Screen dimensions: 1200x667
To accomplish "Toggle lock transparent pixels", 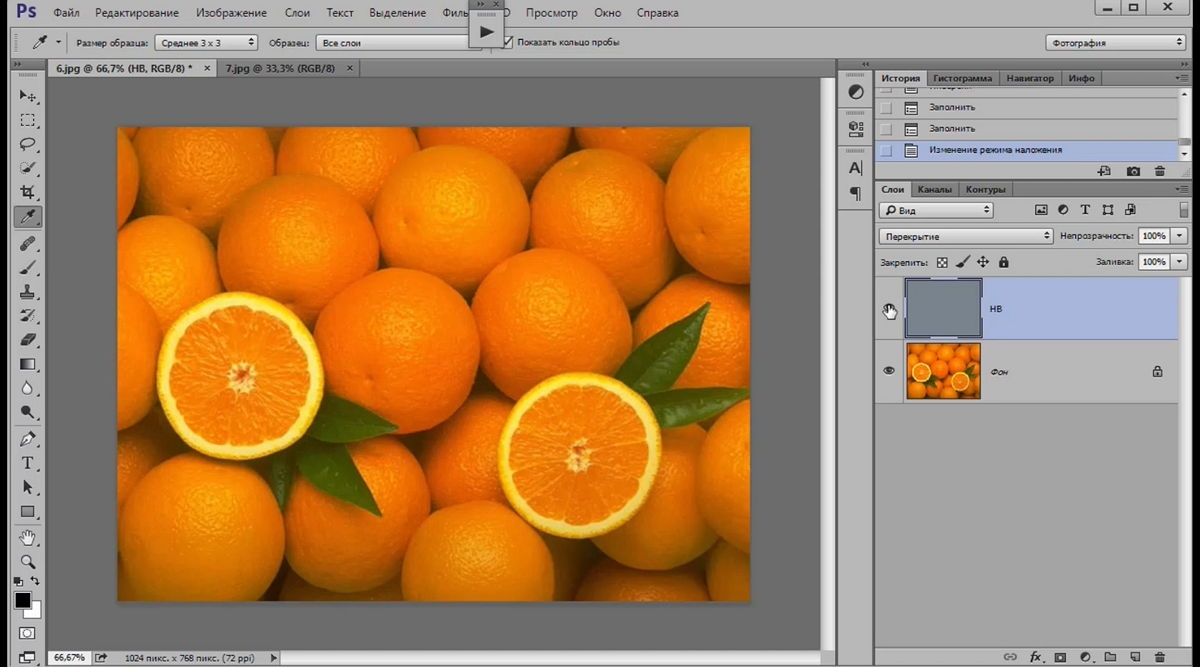I will coord(942,262).
